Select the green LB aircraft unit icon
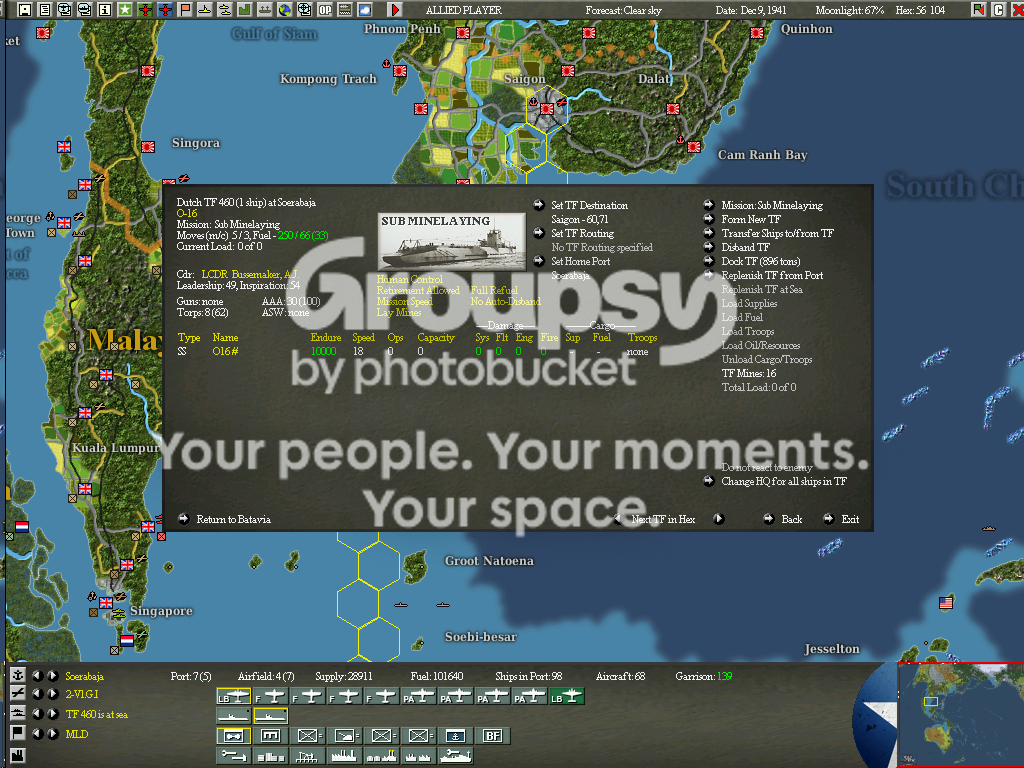This screenshot has height=768, width=1024. pyautogui.click(x=566, y=697)
